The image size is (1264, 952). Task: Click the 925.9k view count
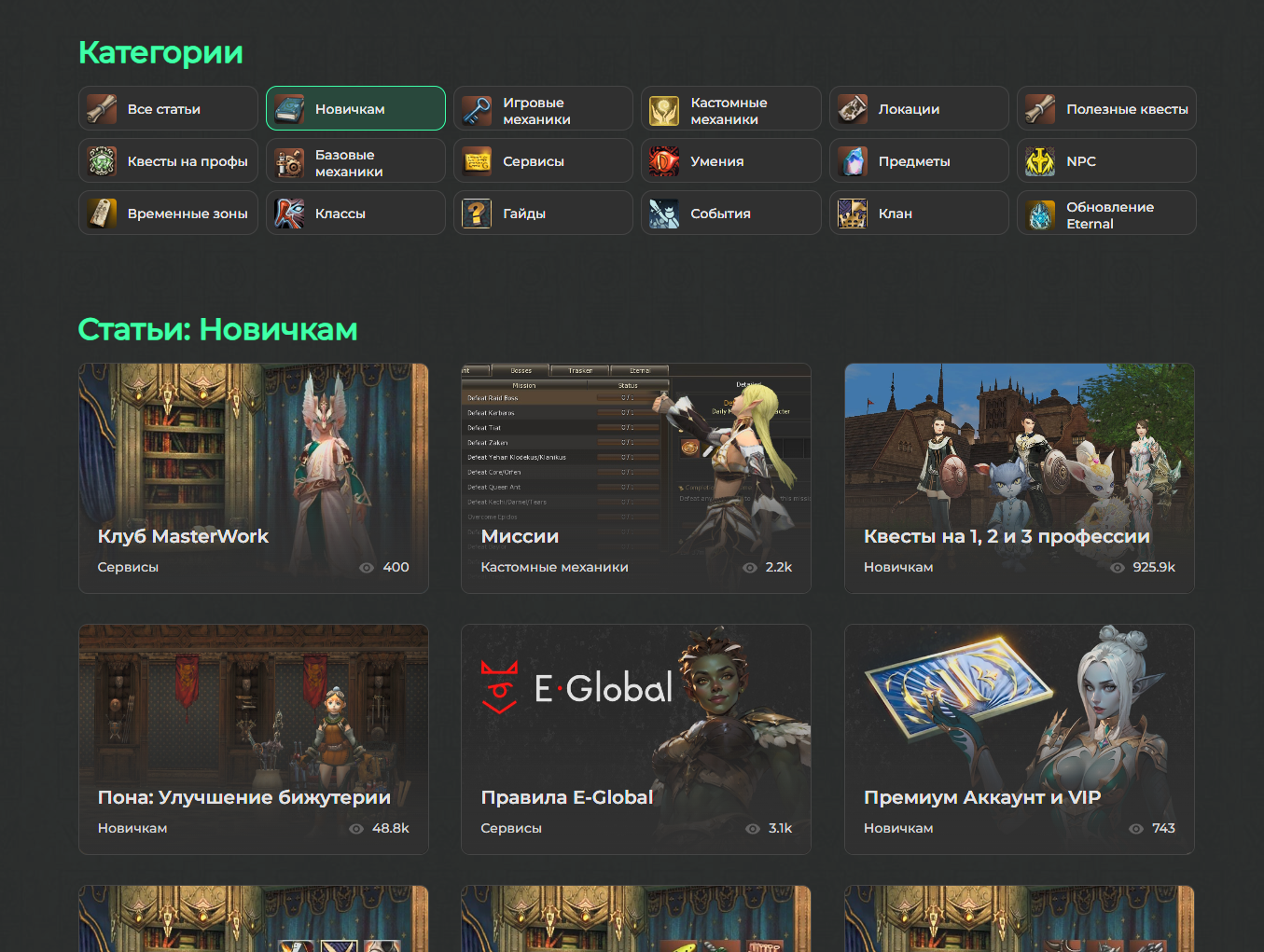point(1154,567)
